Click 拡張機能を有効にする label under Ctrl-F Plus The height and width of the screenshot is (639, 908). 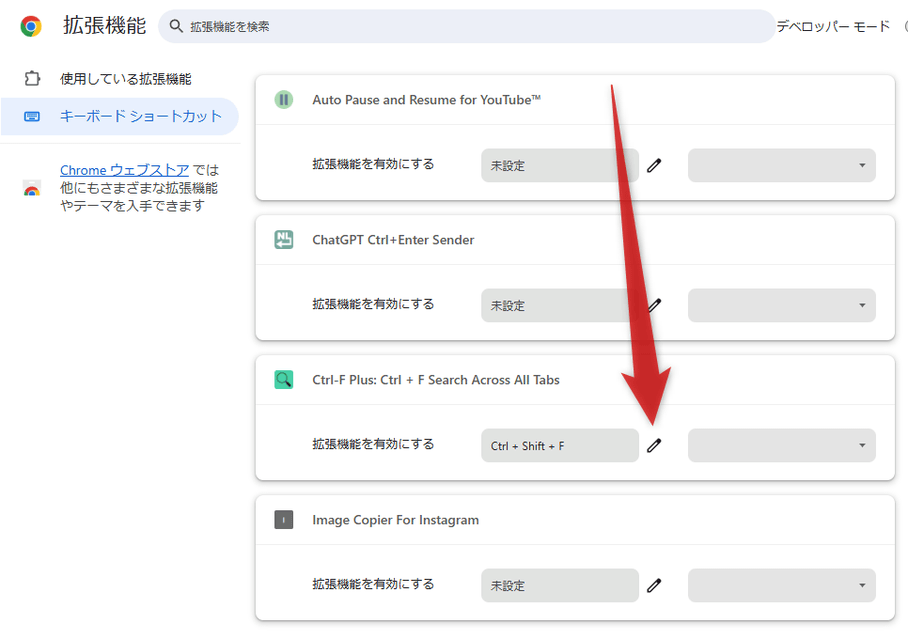pos(374,444)
